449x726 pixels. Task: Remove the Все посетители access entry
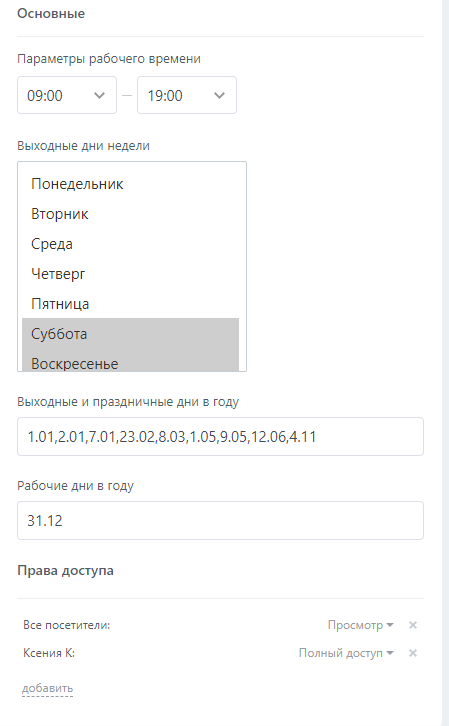(412, 625)
